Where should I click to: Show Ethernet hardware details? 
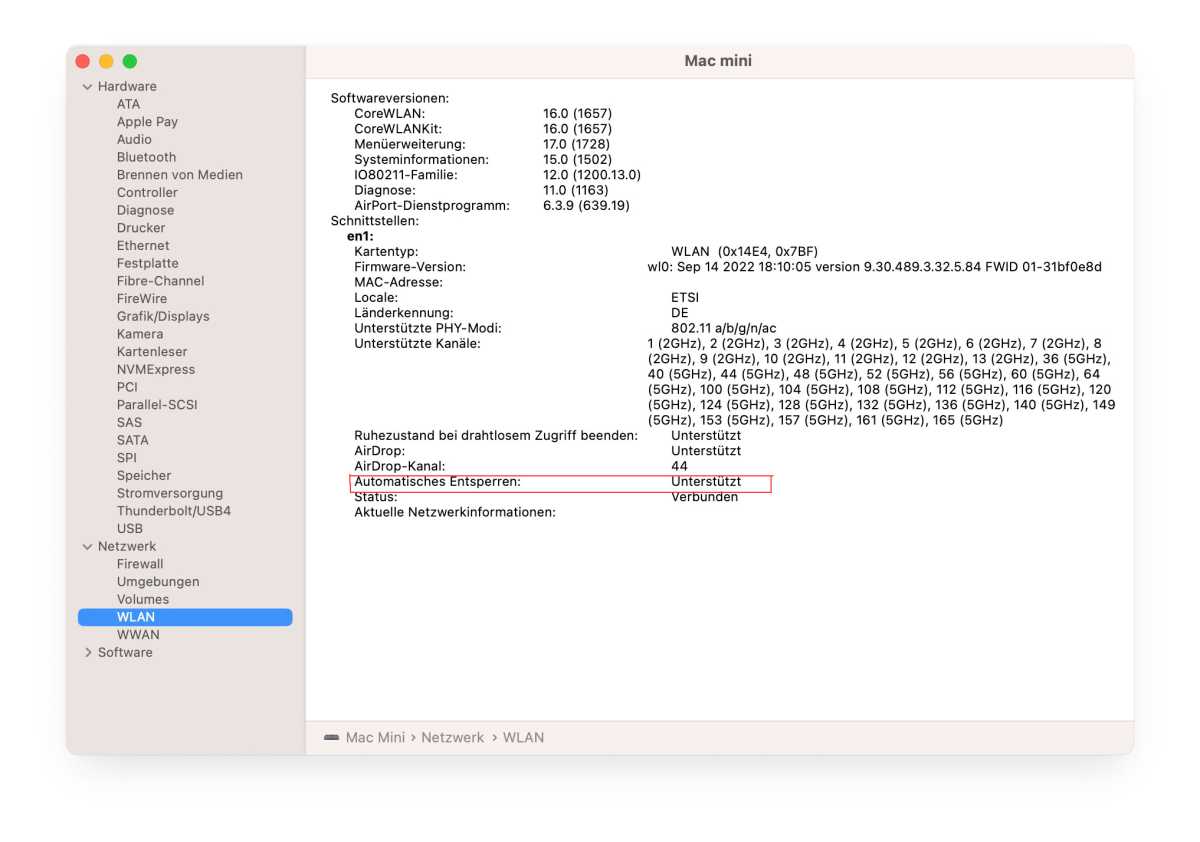[143, 246]
